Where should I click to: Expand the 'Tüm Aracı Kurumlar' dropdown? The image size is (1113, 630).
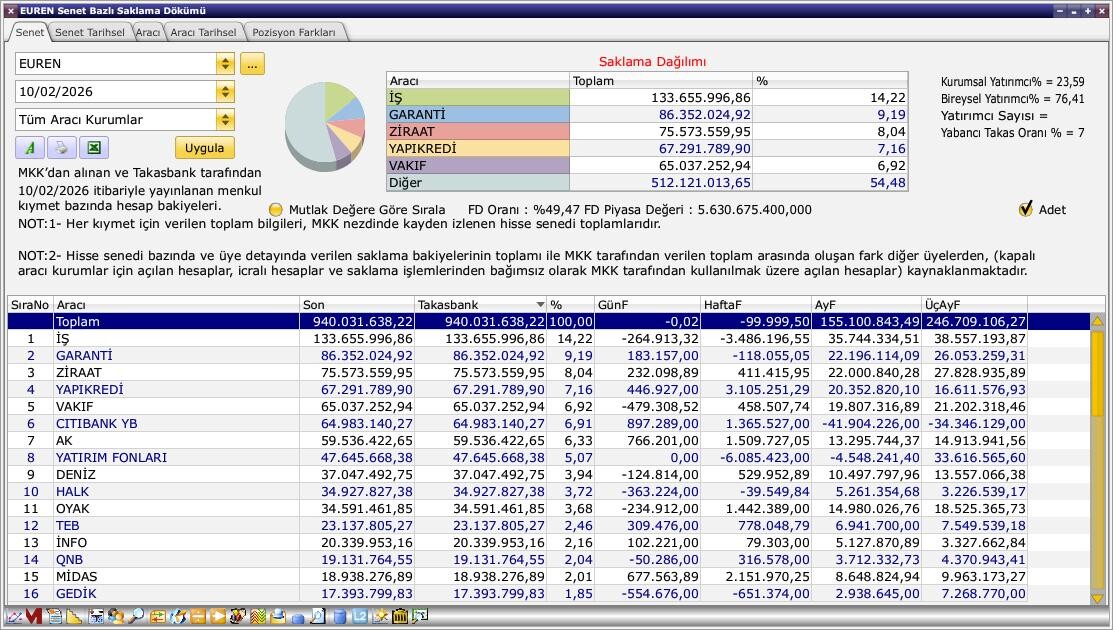[x=225, y=120]
